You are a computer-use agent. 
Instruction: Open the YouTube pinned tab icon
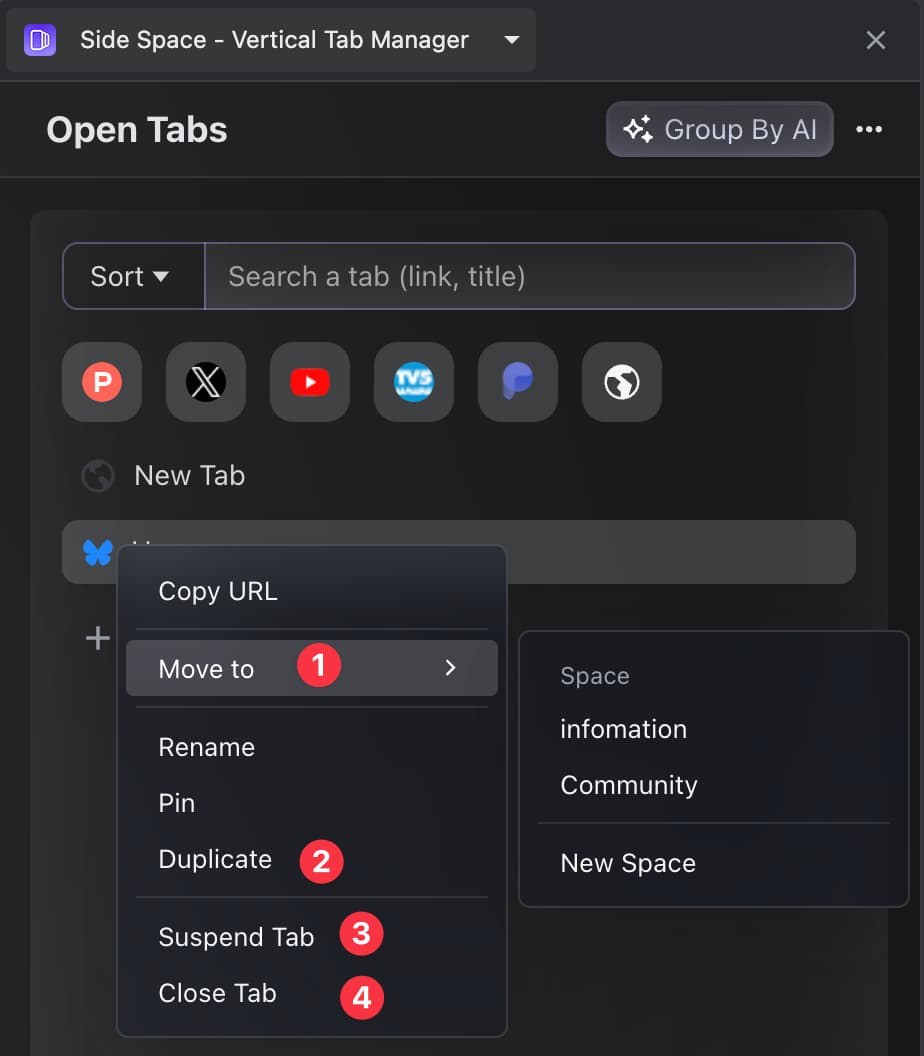point(309,381)
